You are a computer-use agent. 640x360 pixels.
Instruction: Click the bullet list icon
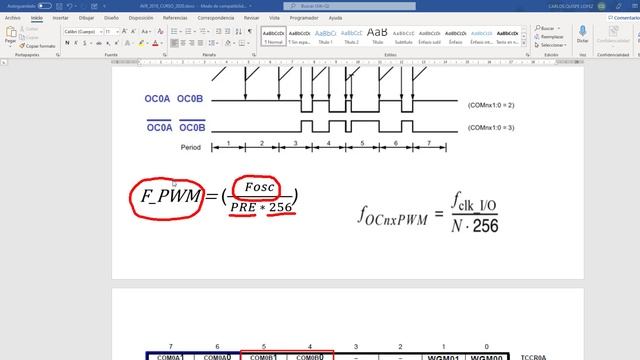coord(174,31)
